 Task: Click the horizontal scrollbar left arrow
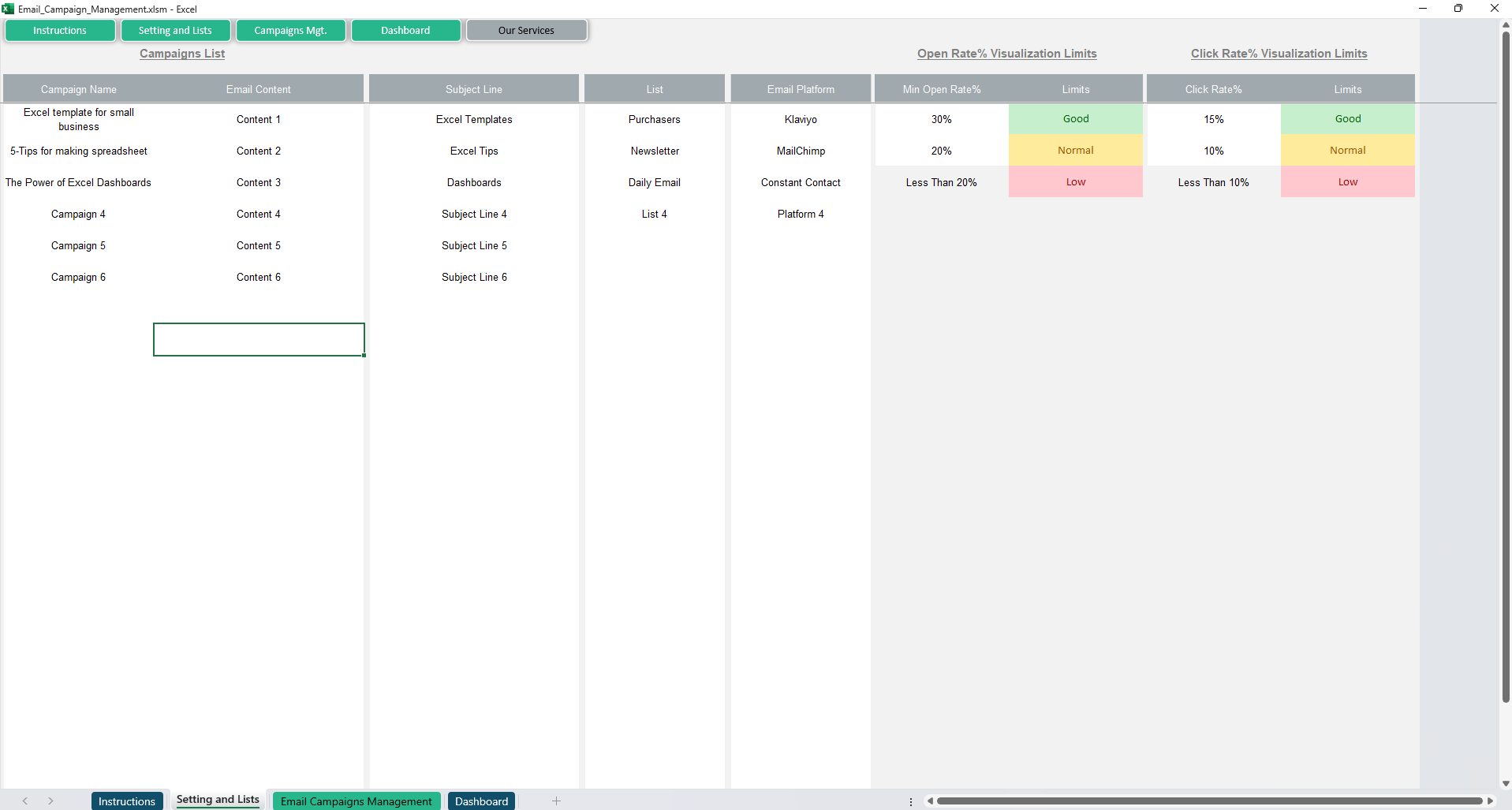pyautogui.click(x=930, y=801)
